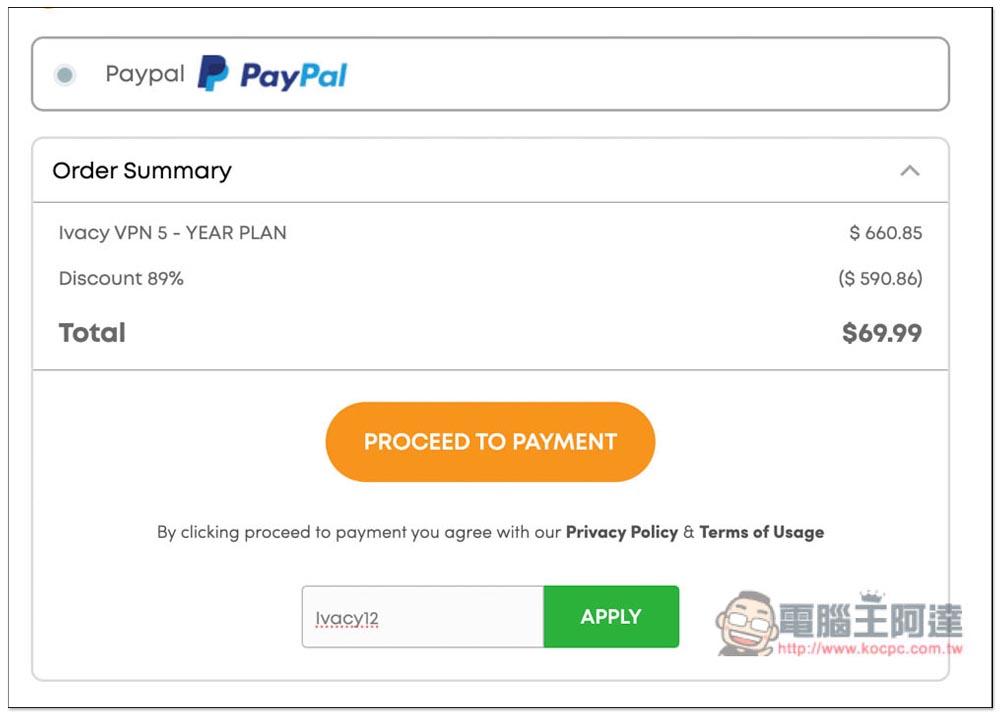
Task: Click the Discount 89% line item
Action: (x=121, y=278)
